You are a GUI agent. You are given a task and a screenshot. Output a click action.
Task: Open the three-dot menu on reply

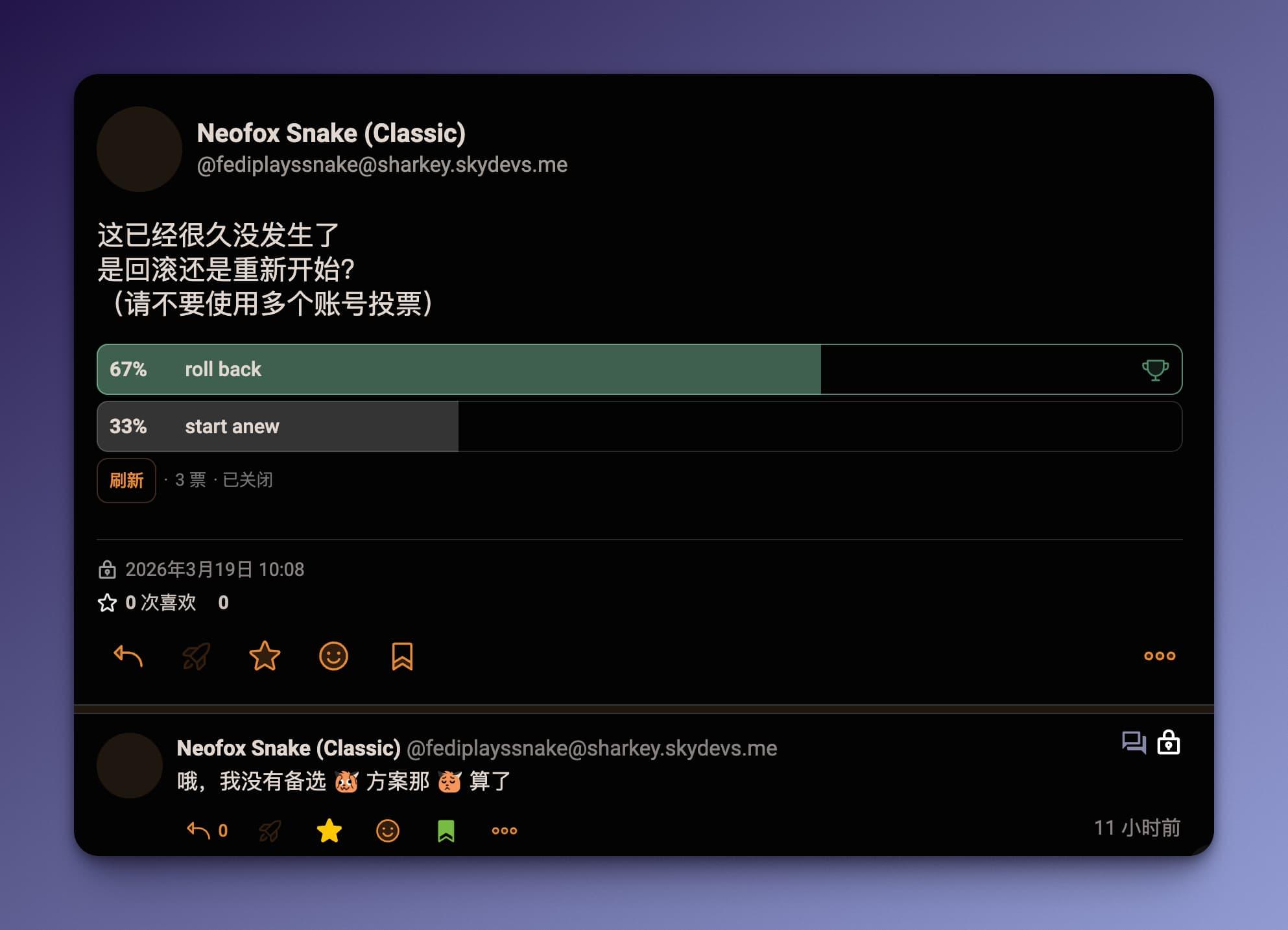(504, 830)
